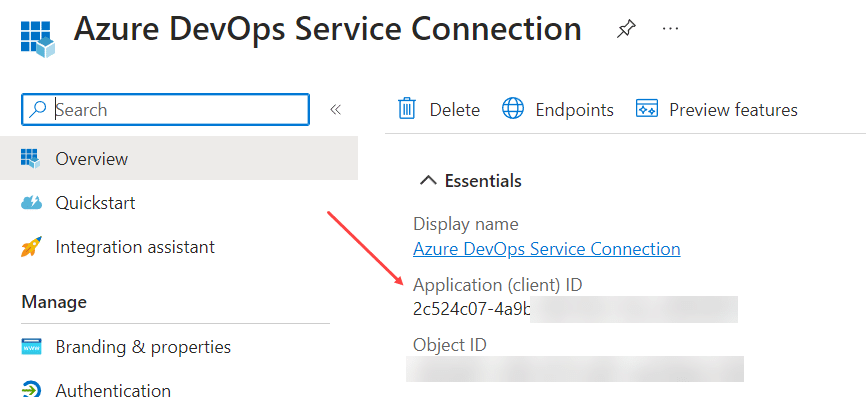The height and width of the screenshot is (397, 866).
Task: Click the Manage section heading
Action: (x=54, y=302)
